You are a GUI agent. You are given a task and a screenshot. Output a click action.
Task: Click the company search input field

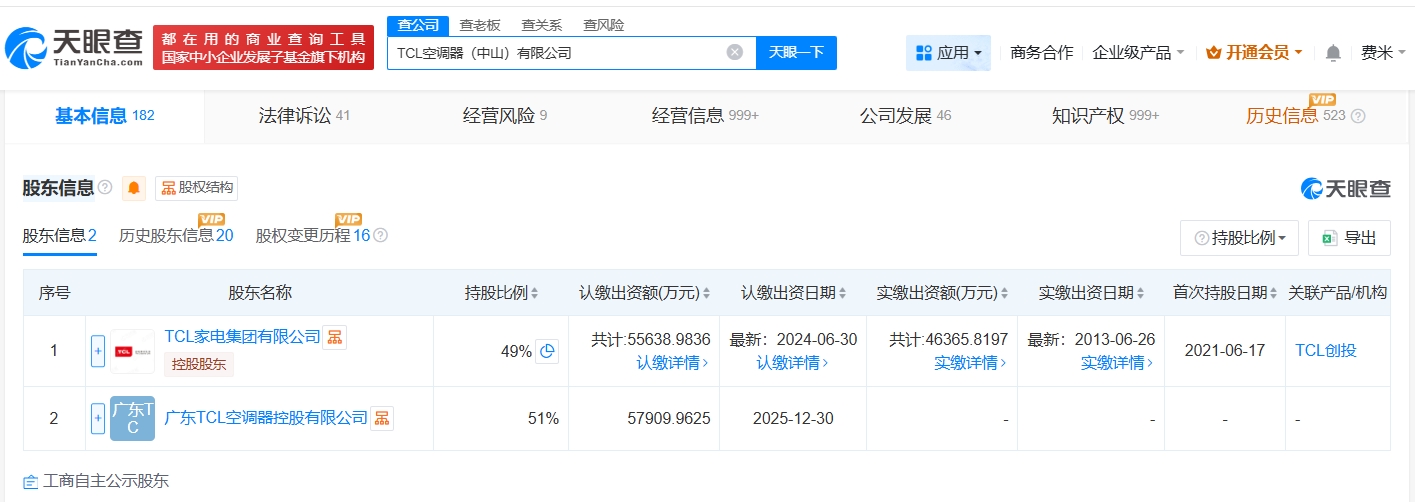[555, 52]
